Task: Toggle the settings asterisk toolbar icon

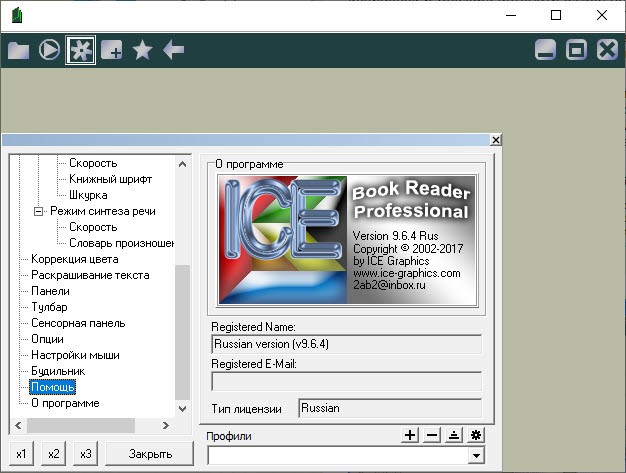Action: (x=81, y=50)
